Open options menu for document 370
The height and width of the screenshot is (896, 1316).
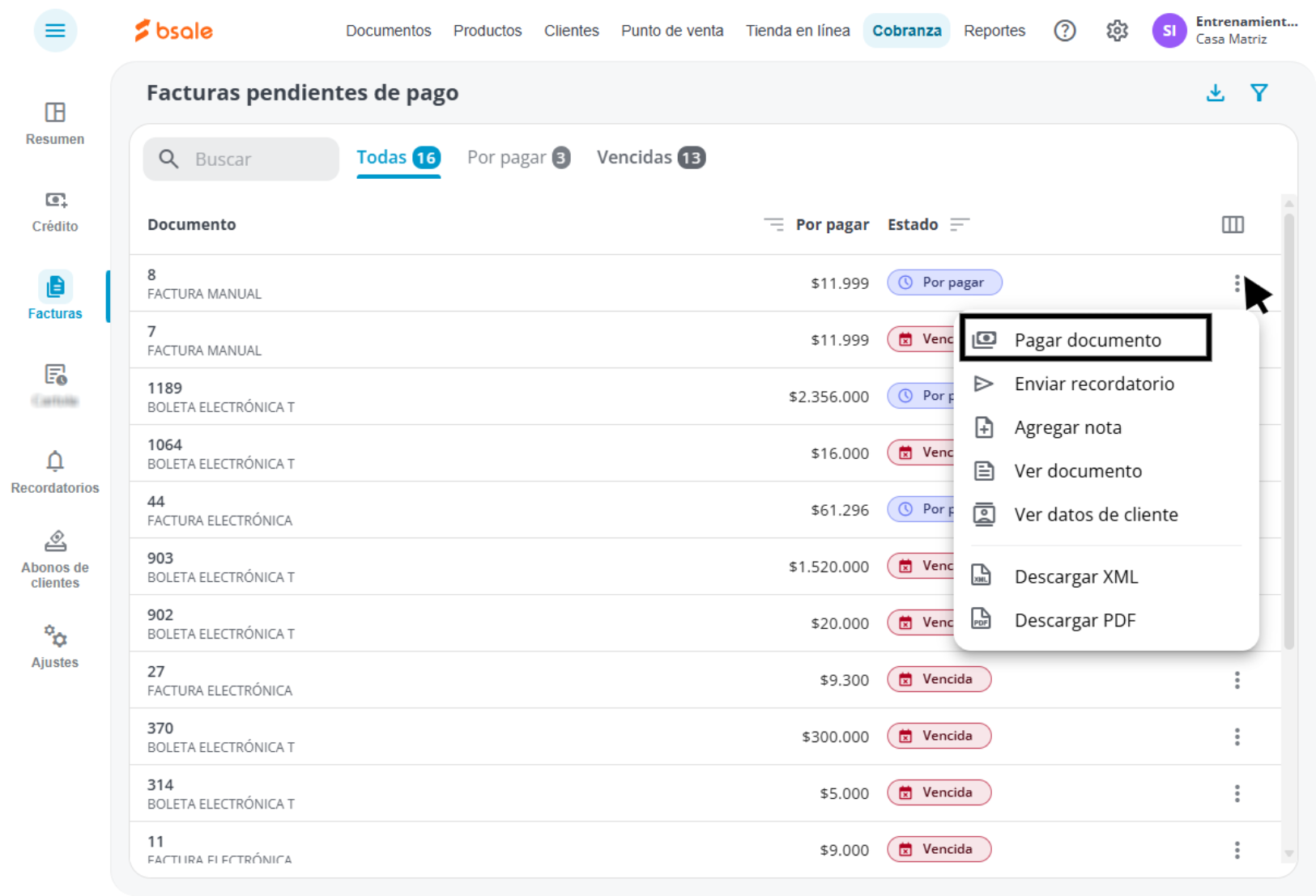coord(1237,737)
